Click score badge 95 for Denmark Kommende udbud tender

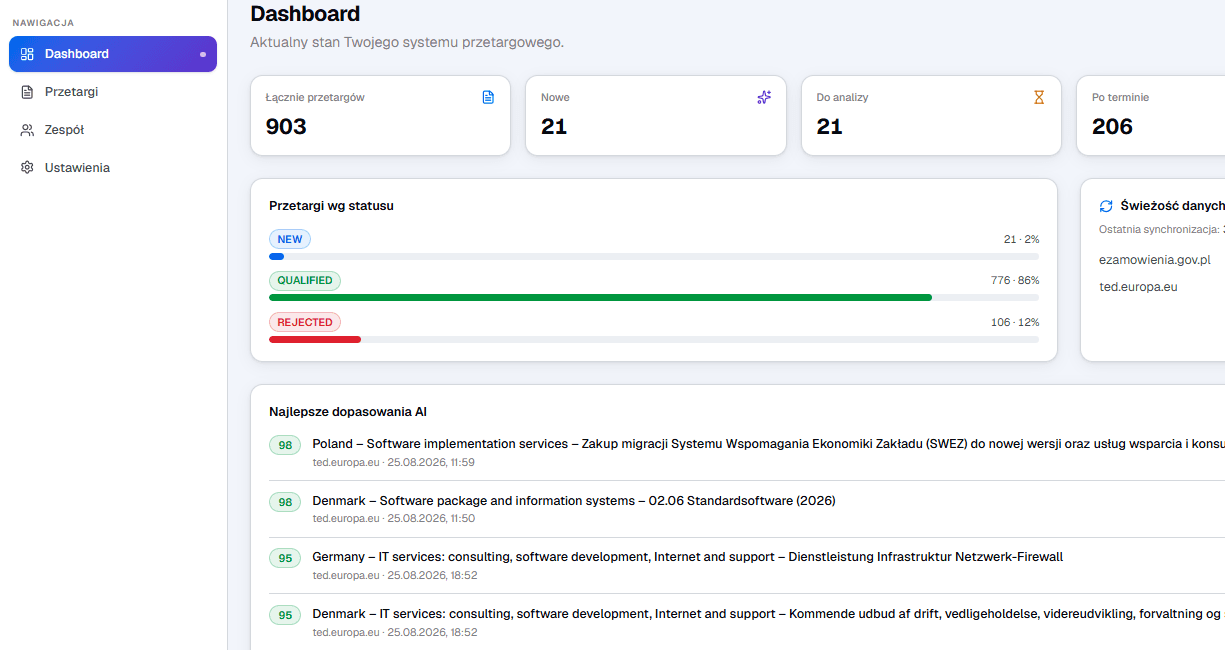pyautogui.click(x=285, y=615)
